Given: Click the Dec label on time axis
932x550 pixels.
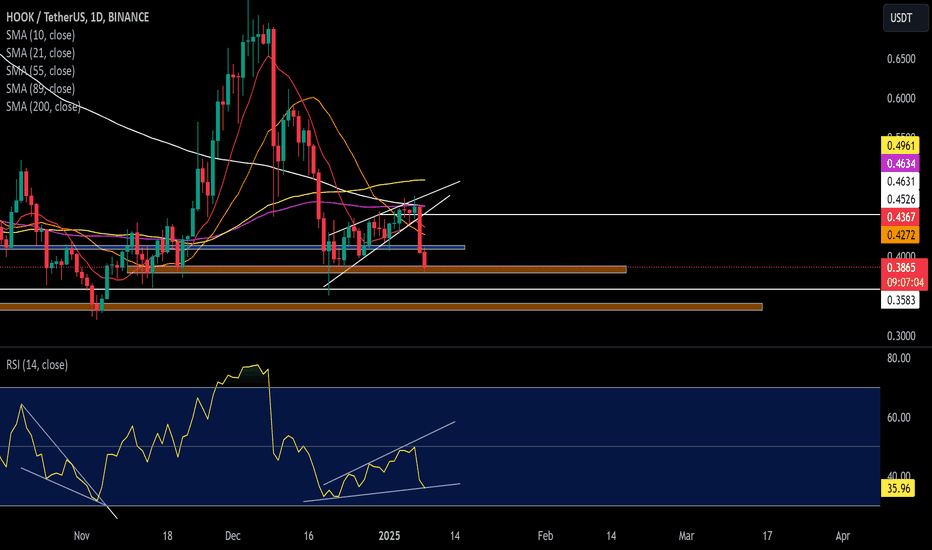Looking at the screenshot, I should click(x=232, y=536).
